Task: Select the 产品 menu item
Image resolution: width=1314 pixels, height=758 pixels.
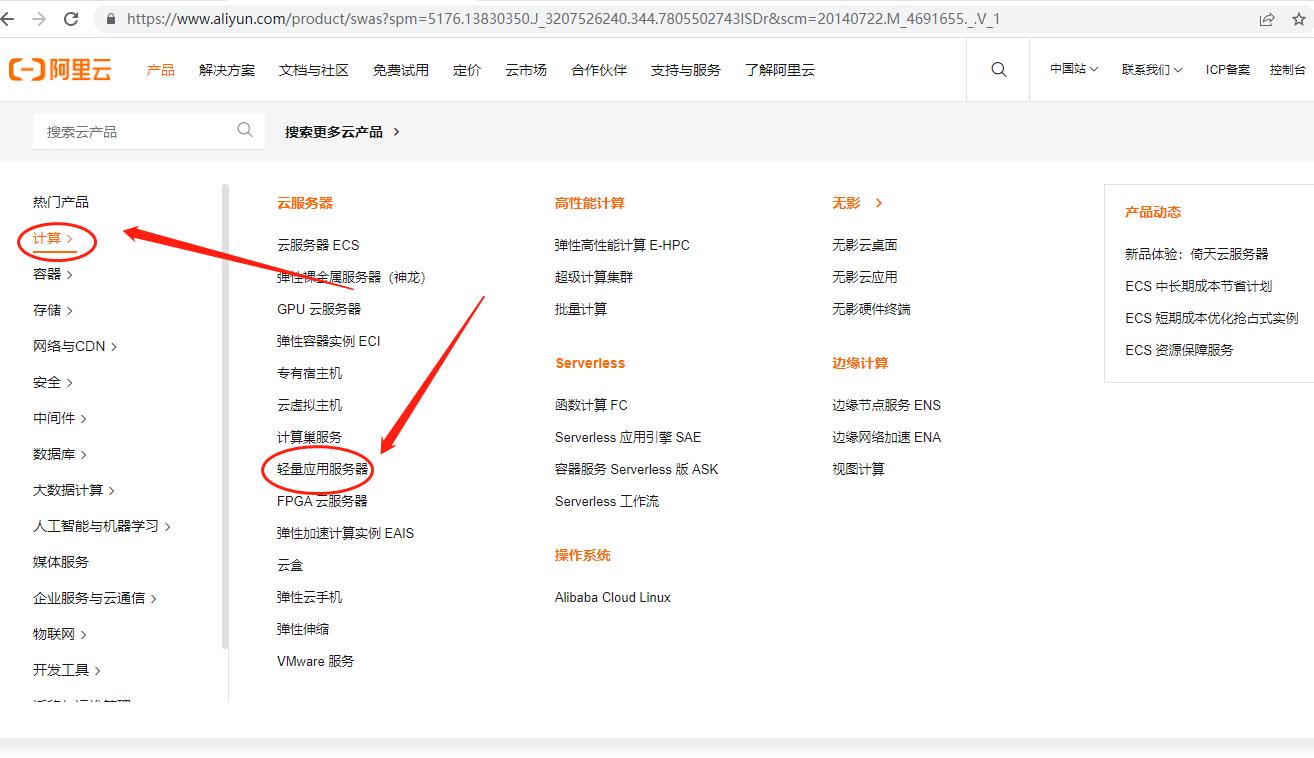Action: (159, 69)
